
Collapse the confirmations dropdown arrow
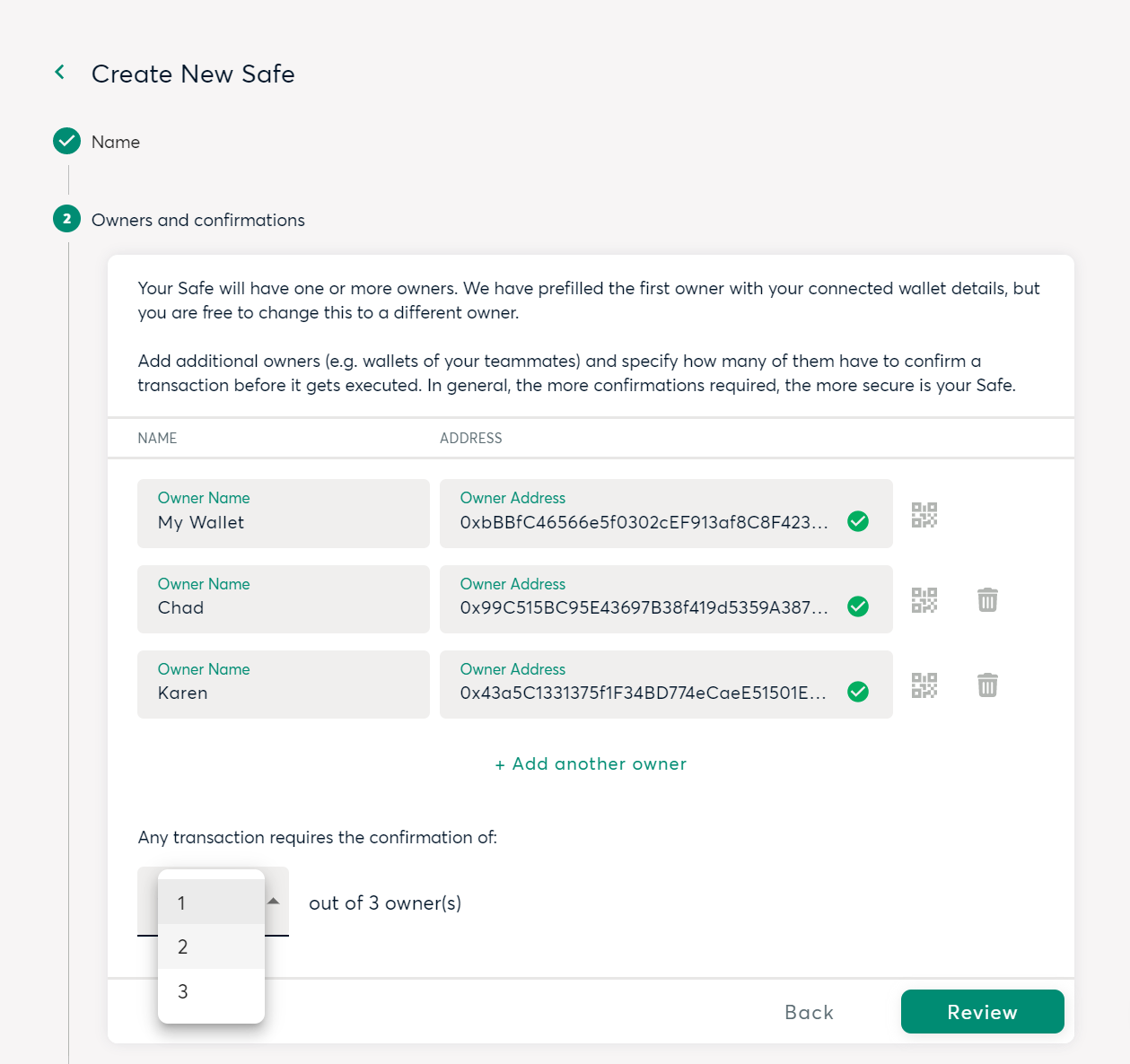point(274,901)
